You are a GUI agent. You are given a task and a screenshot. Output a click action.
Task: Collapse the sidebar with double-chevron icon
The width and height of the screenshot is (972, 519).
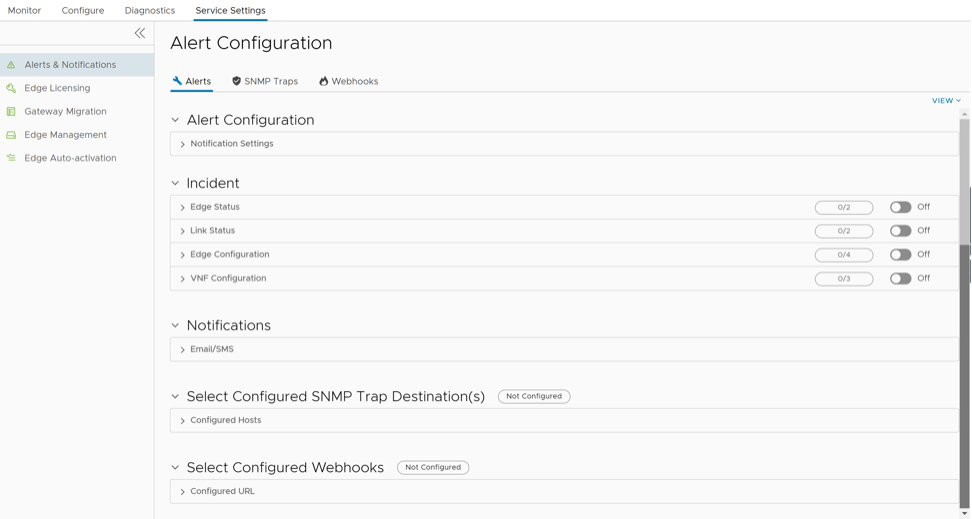click(140, 33)
